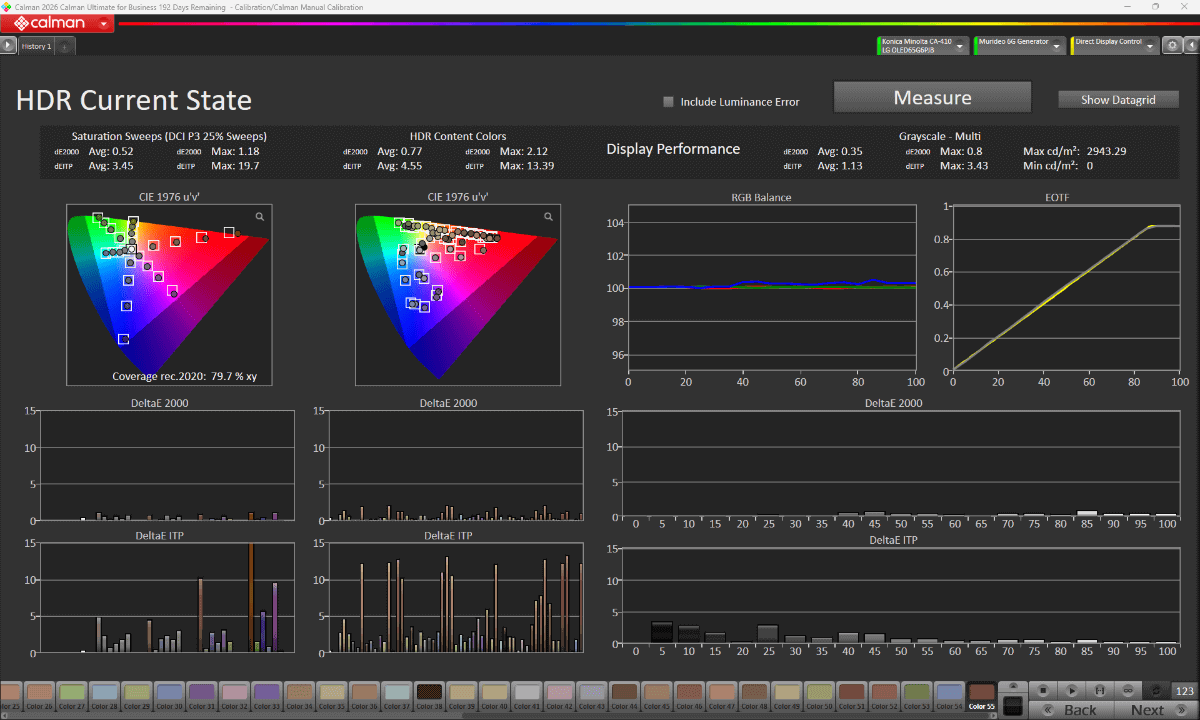Select Color 31 purple swatch
1200x720 pixels.
click(x=202, y=697)
